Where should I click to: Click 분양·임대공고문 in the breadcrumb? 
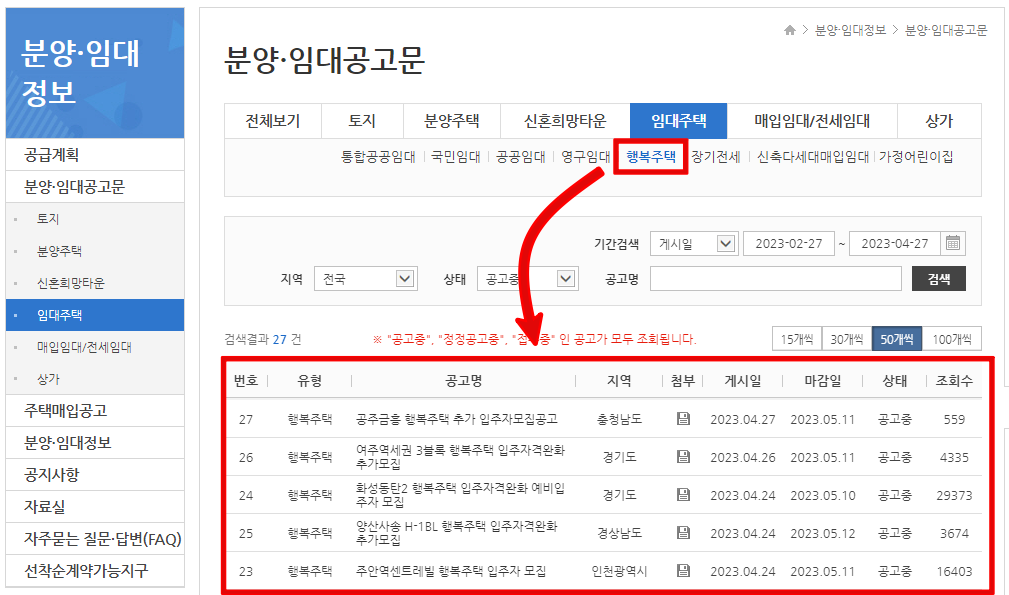tap(946, 30)
